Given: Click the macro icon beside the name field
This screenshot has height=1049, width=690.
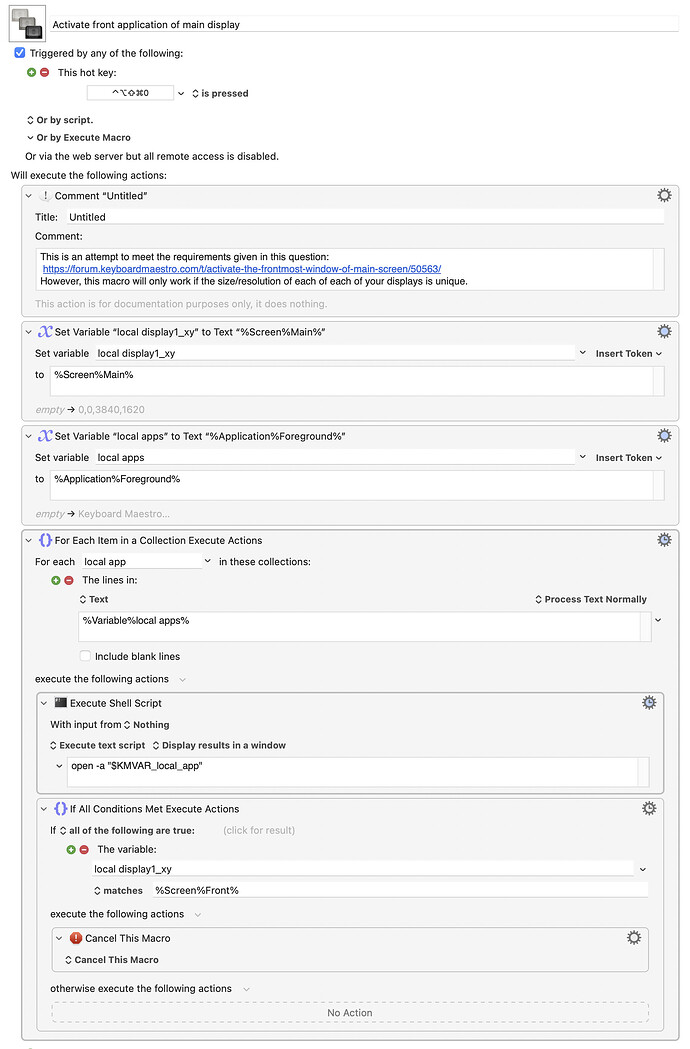Looking at the screenshot, I should [28, 22].
